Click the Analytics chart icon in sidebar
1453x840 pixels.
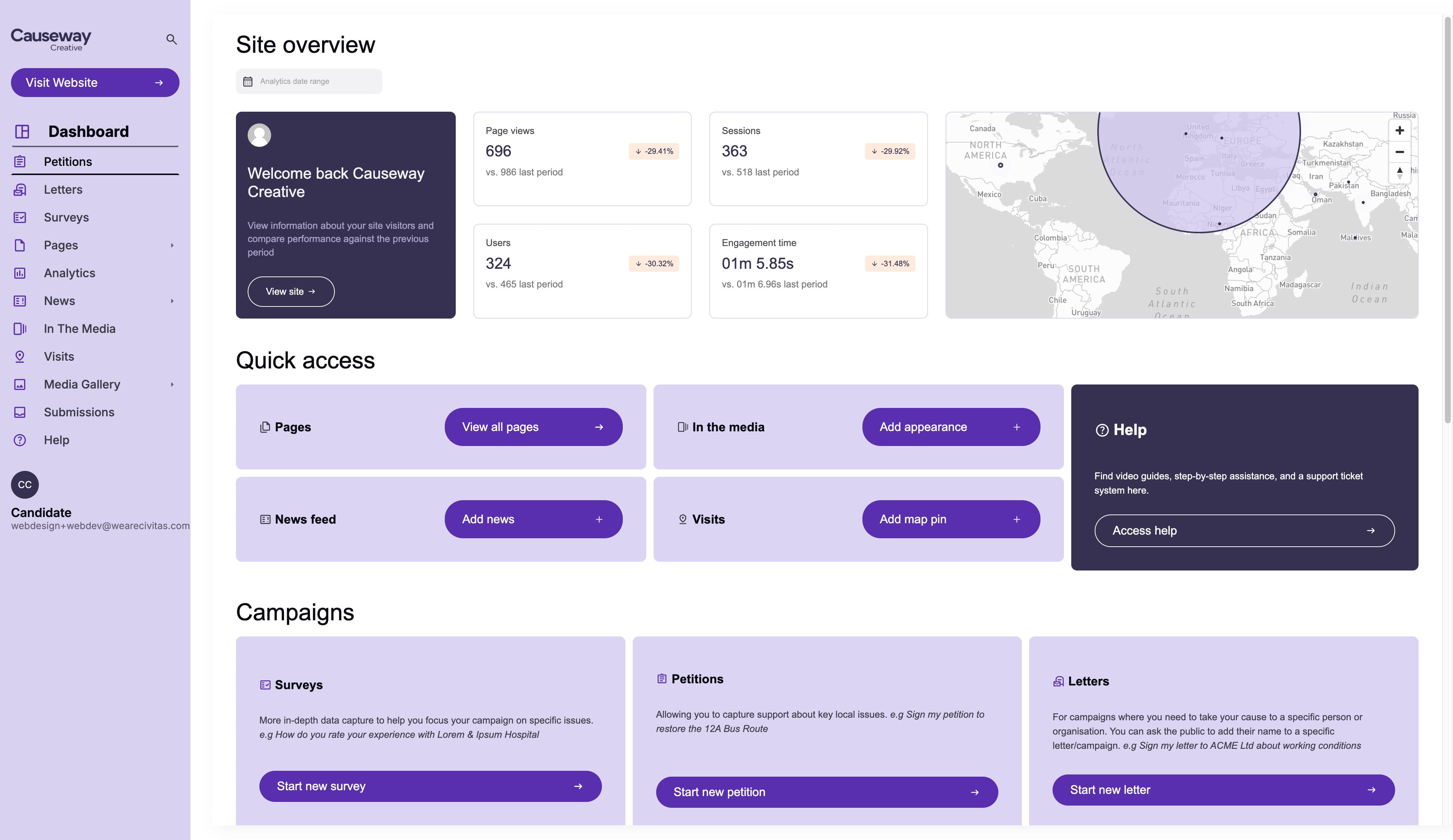point(20,273)
